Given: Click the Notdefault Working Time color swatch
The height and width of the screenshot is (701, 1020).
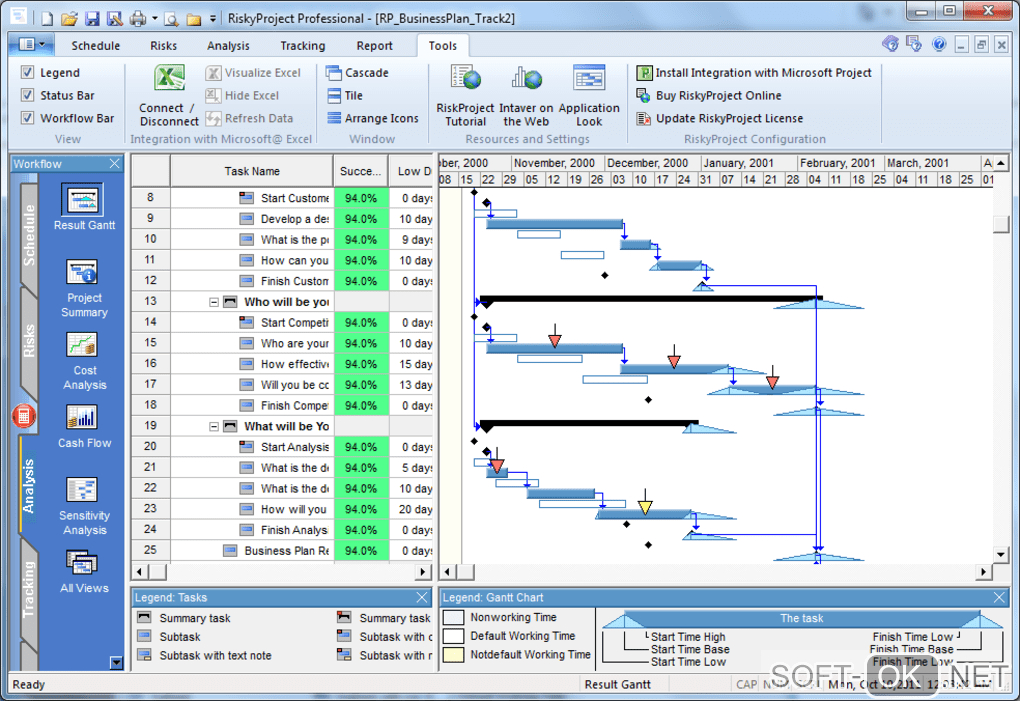Looking at the screenshot, I should 453,655.
